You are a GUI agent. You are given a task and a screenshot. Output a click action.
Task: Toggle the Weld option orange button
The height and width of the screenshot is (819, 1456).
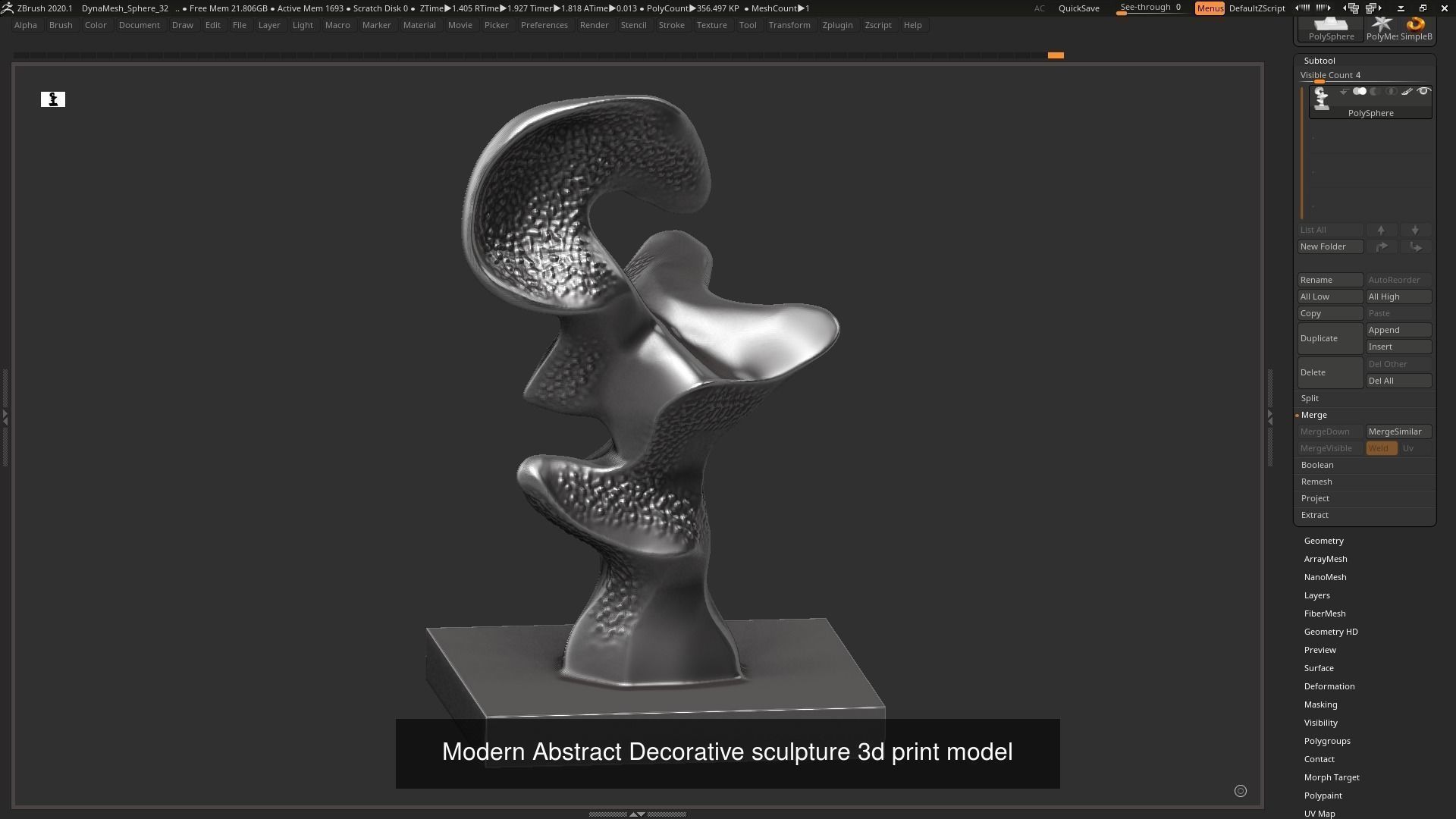(x=1381, y=448)
